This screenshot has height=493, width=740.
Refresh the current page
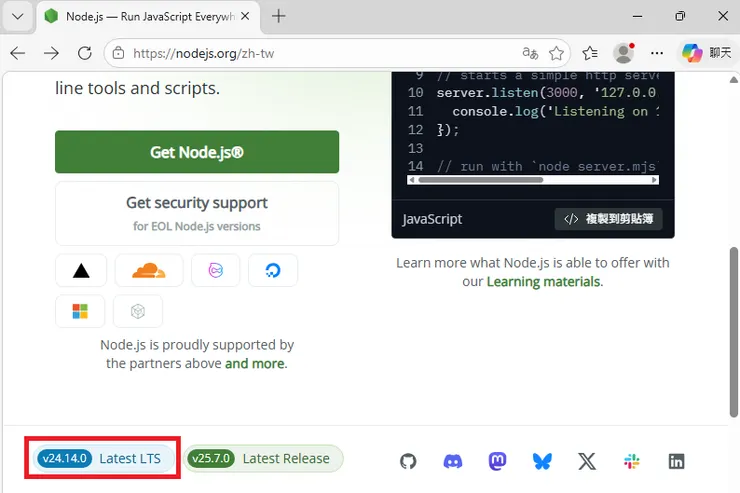click(85, 53)
